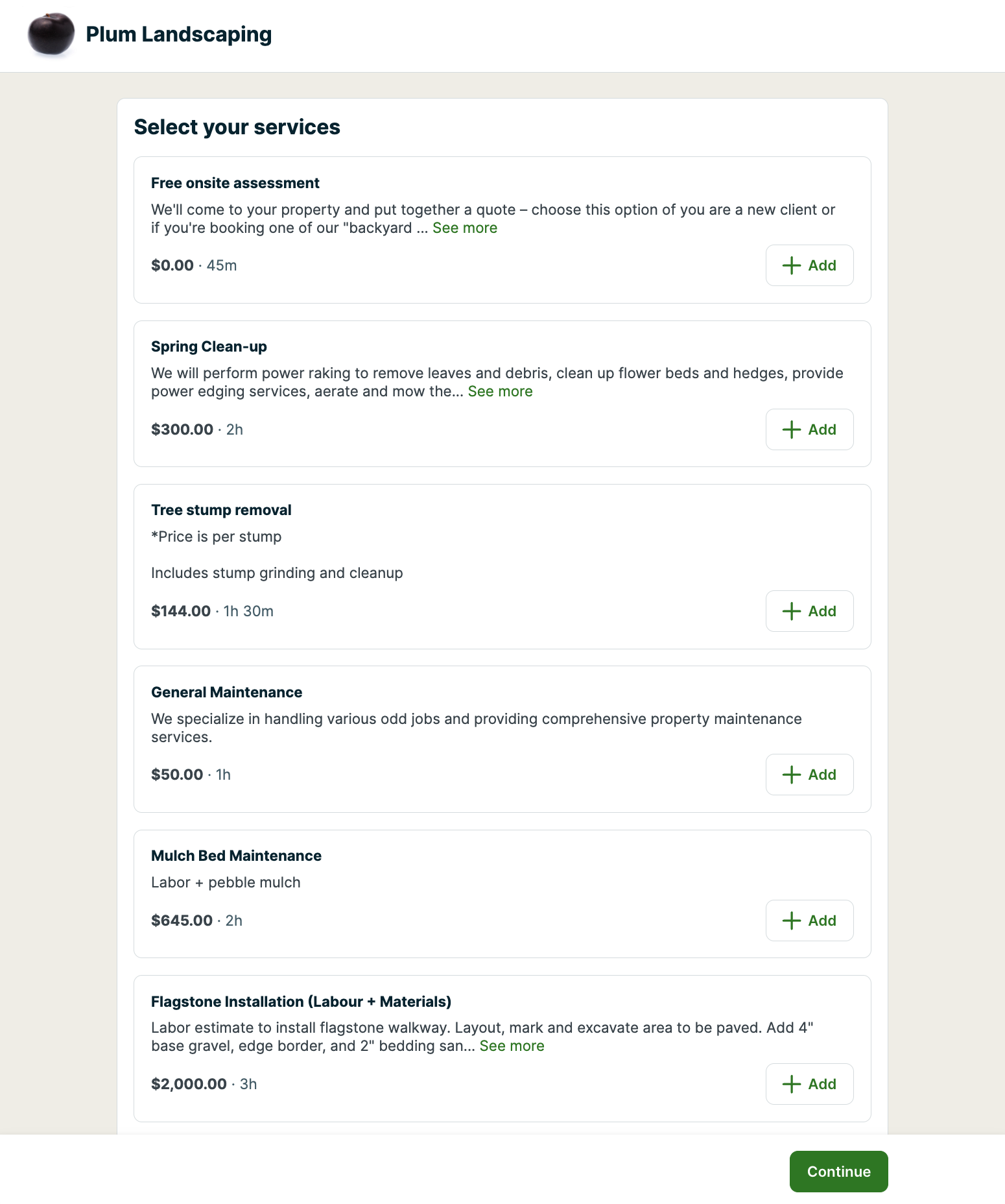The image size is (1005, 1204).
Task: Add the Flagstone Installation service
Action: tap(809, 1084)
